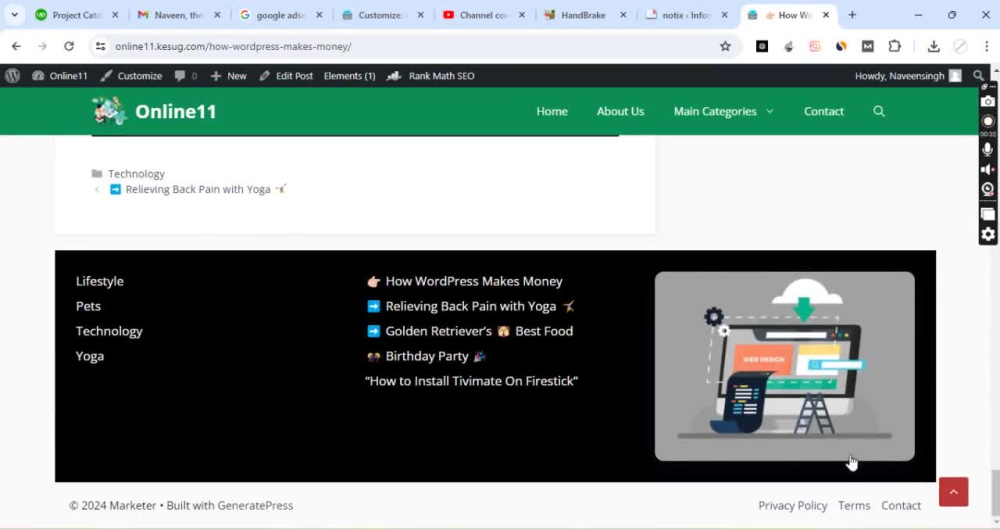Click the web design illustration in footer

point(784,366)
